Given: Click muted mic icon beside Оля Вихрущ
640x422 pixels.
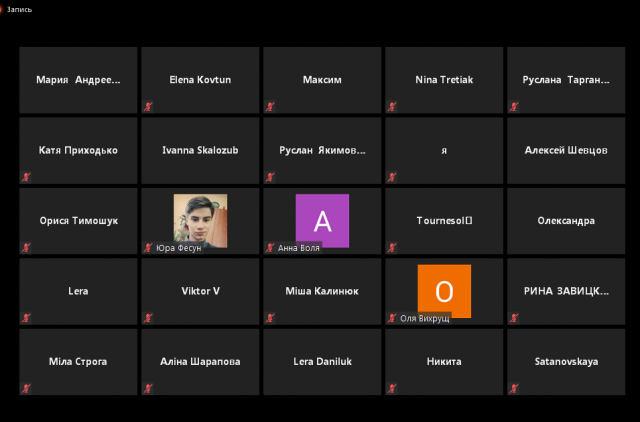Looking at the screenshot, I should click(x=392, y=318).
